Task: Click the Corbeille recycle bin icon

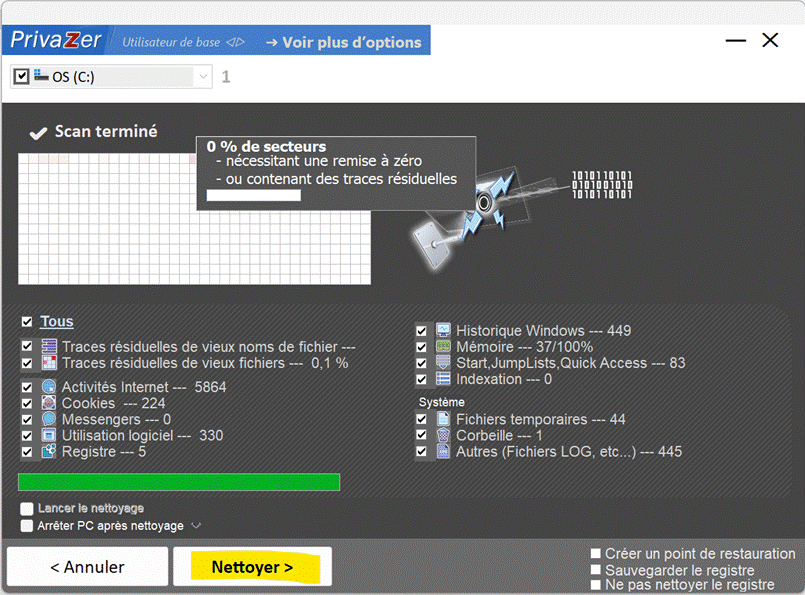Action: click(443, 435)
